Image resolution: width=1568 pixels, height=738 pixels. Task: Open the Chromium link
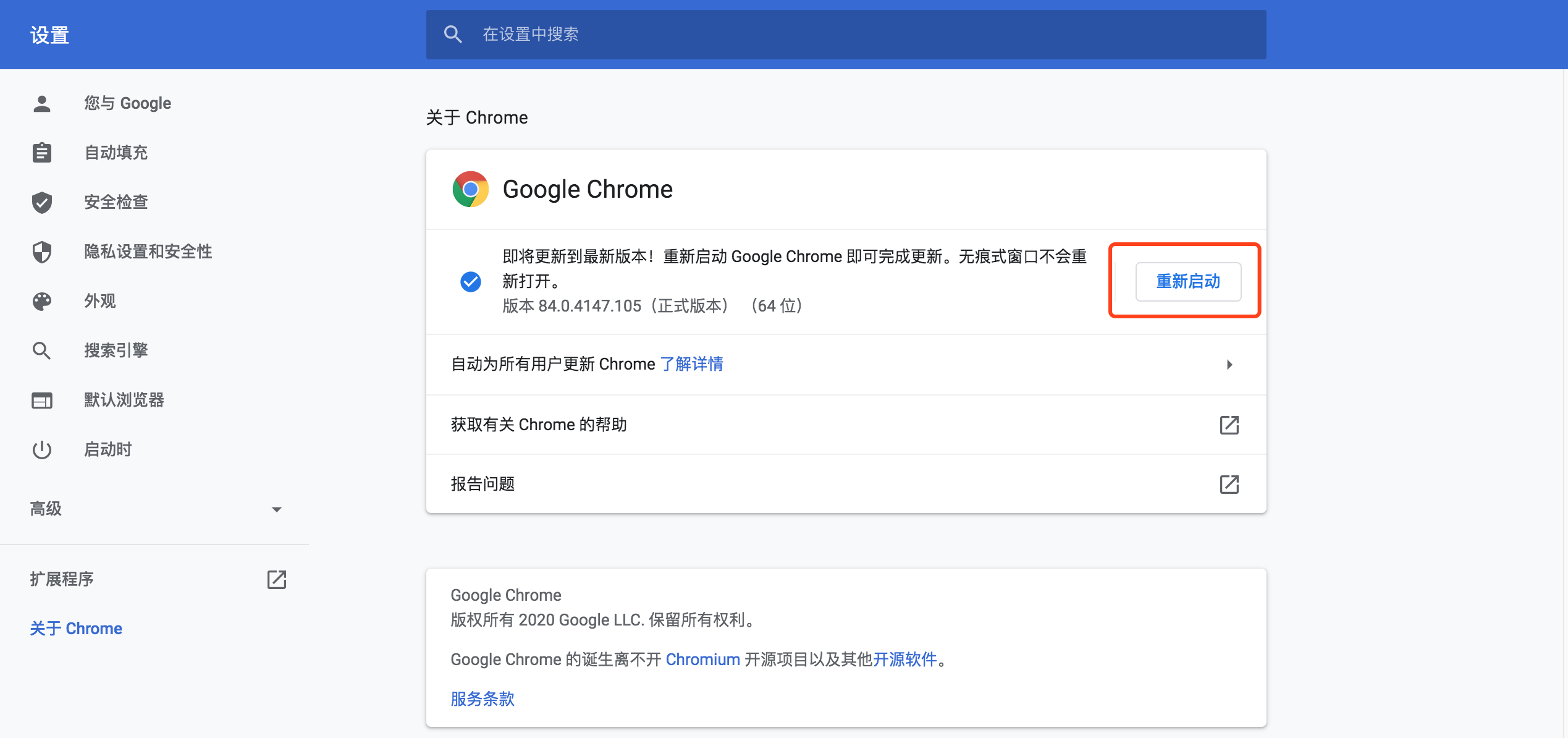[702, 660]
